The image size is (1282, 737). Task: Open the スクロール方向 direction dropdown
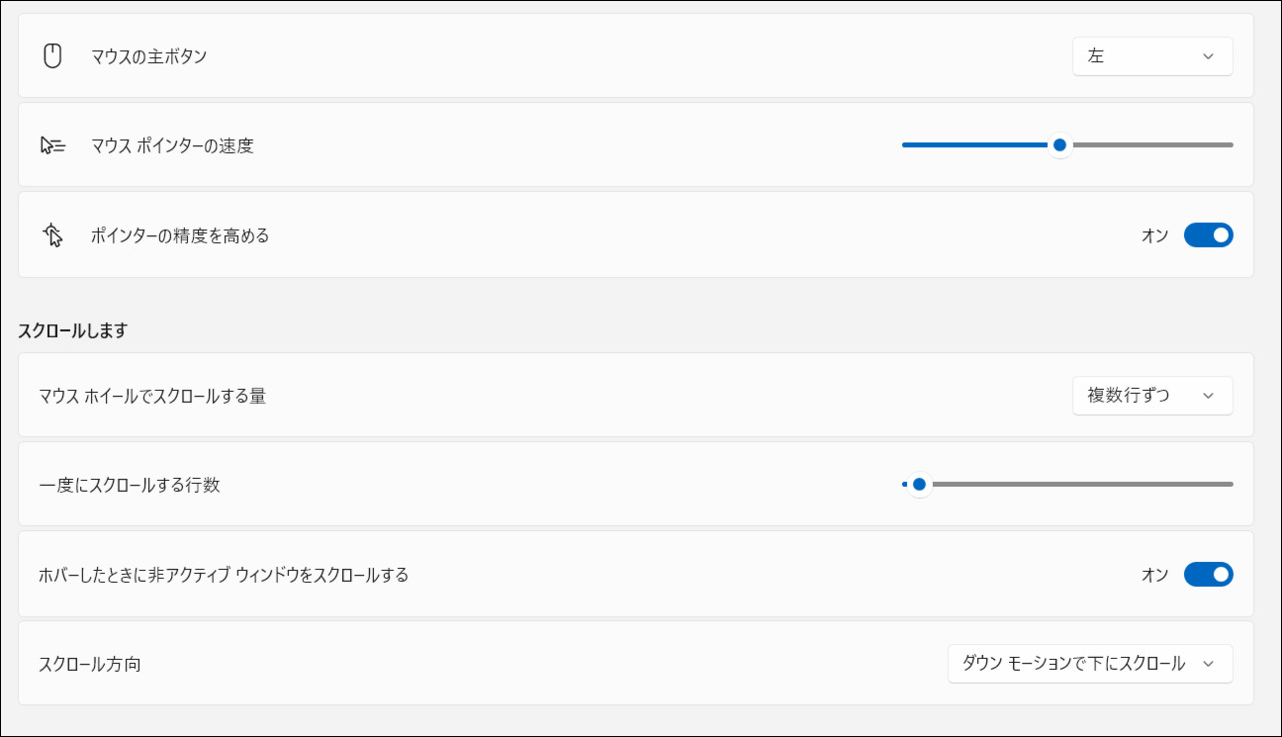click(x=1090, y=664)
